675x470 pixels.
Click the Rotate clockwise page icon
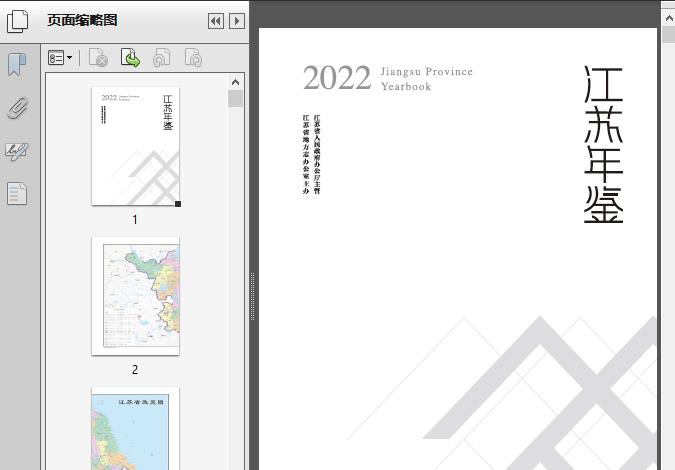pyautogui.click(x=193, y=58)
